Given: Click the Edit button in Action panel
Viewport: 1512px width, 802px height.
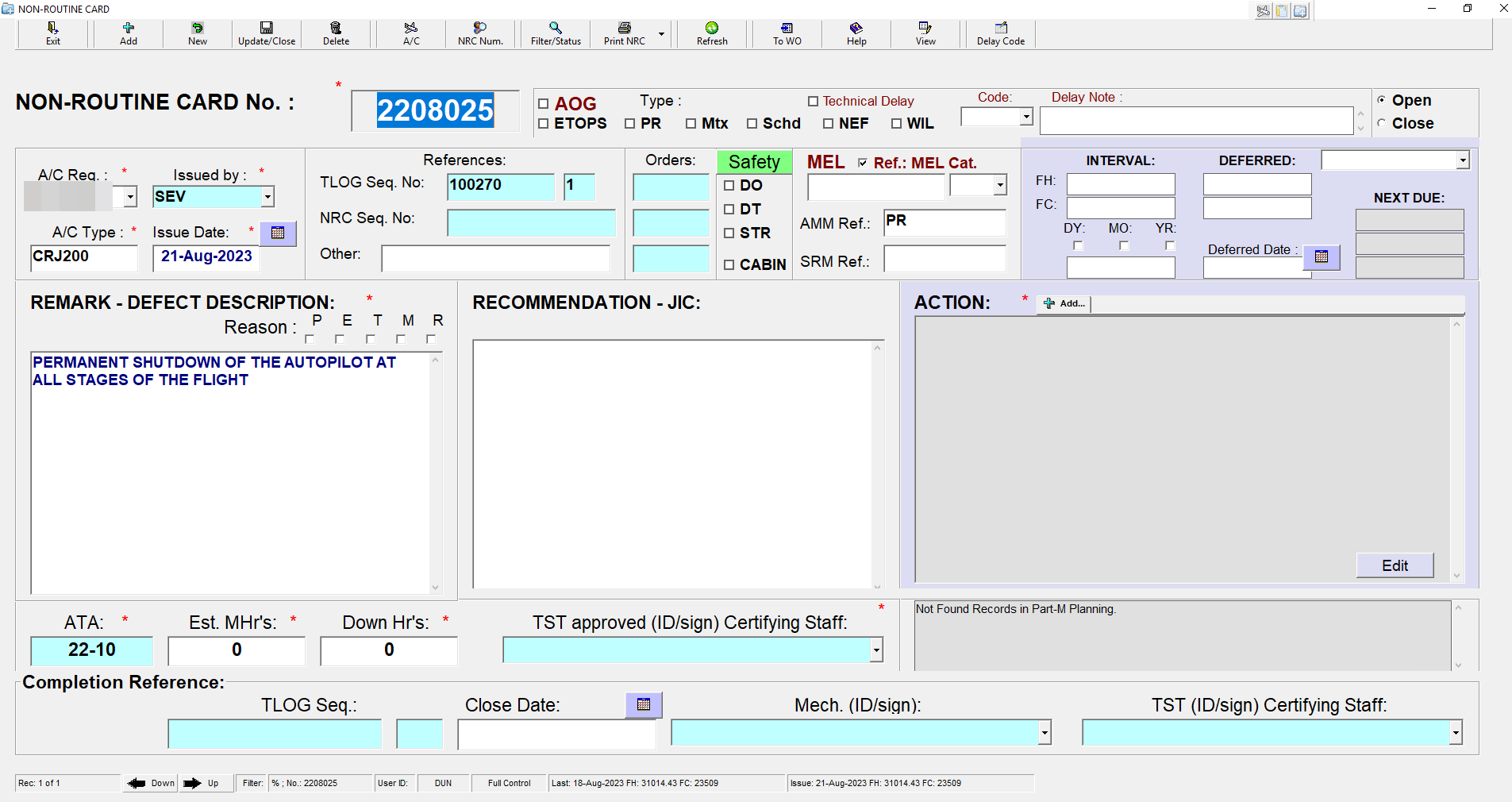Looking at the screenshot, I should [1395, 565].
